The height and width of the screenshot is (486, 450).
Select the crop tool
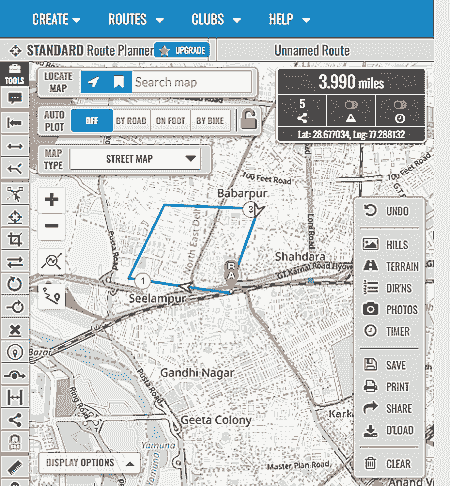15,239
